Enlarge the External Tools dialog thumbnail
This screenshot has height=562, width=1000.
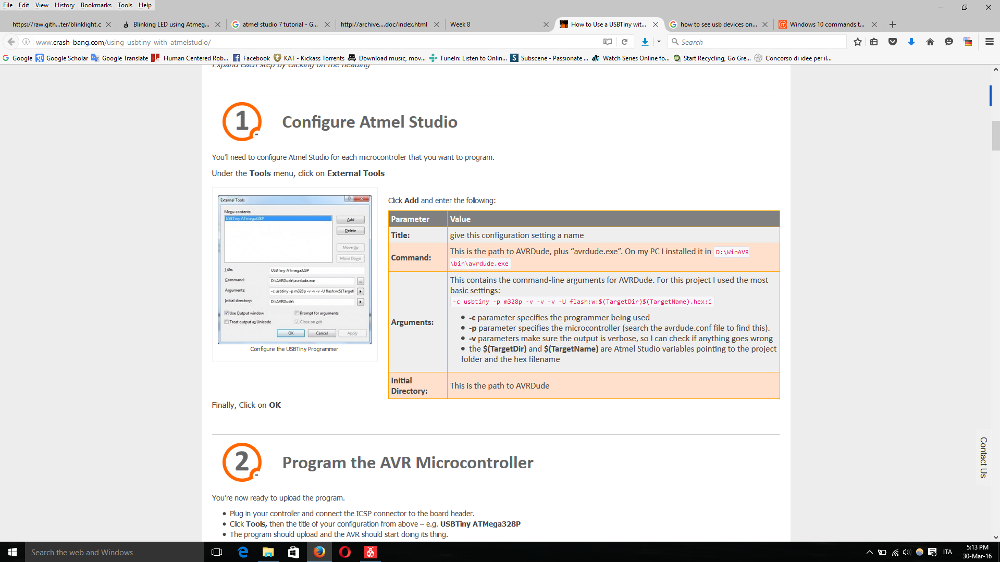point(295,269)
